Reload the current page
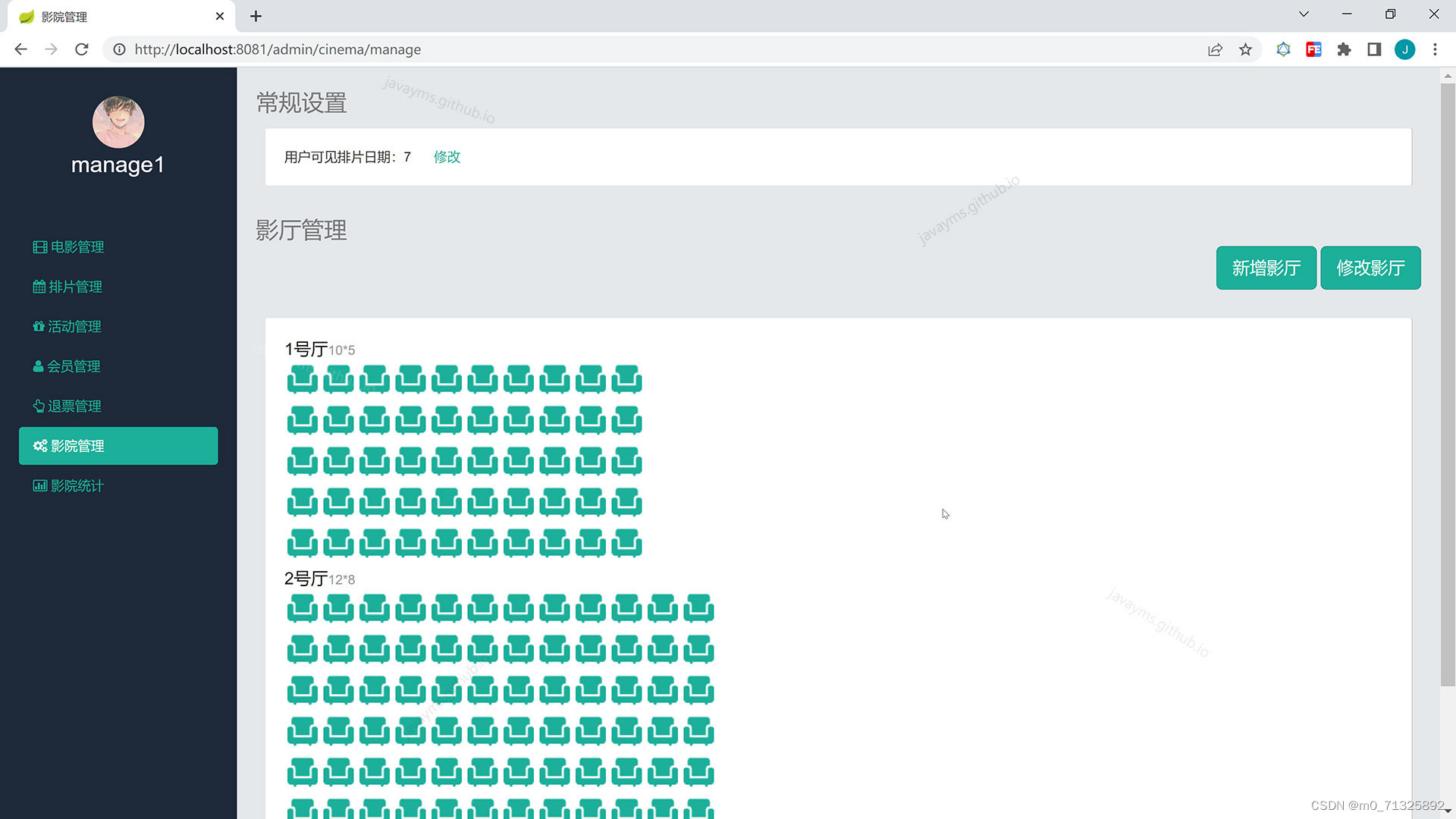1456x819 pixels. point(82,49)
